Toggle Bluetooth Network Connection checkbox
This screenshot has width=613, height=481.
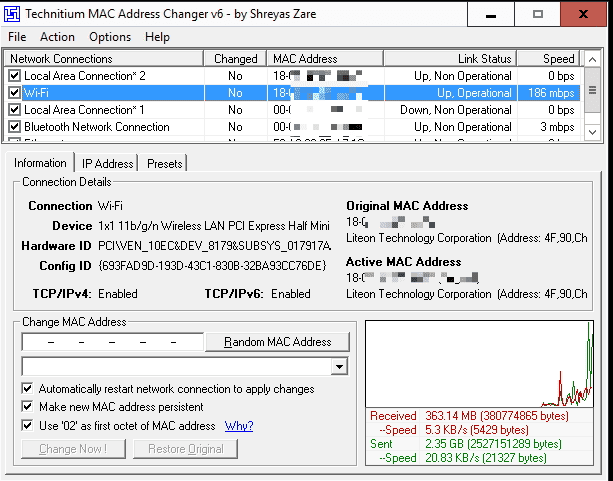click(14, 127)
